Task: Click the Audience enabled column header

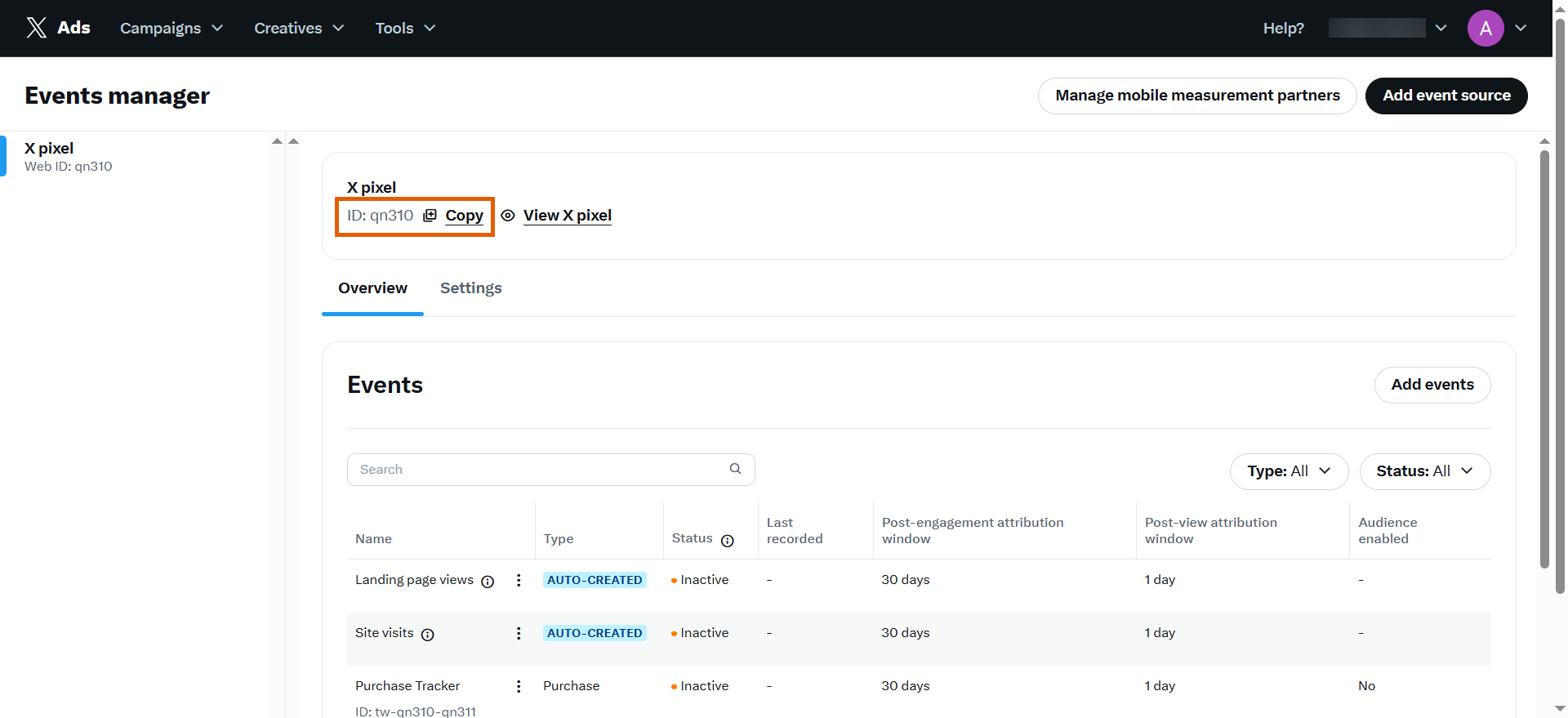Action: click(x=1388, y=531)
